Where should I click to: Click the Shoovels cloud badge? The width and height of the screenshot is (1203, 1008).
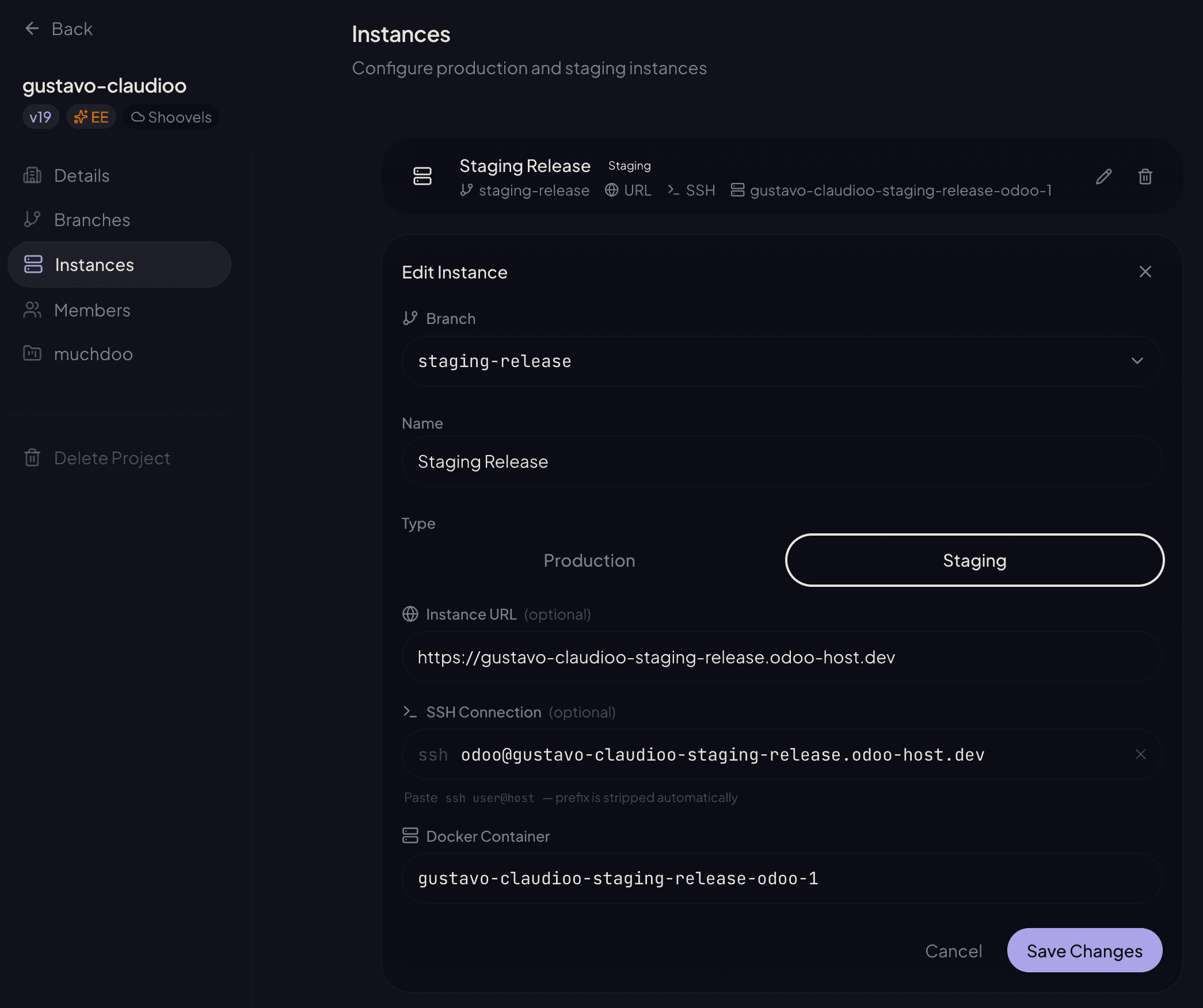click(171, 117)
